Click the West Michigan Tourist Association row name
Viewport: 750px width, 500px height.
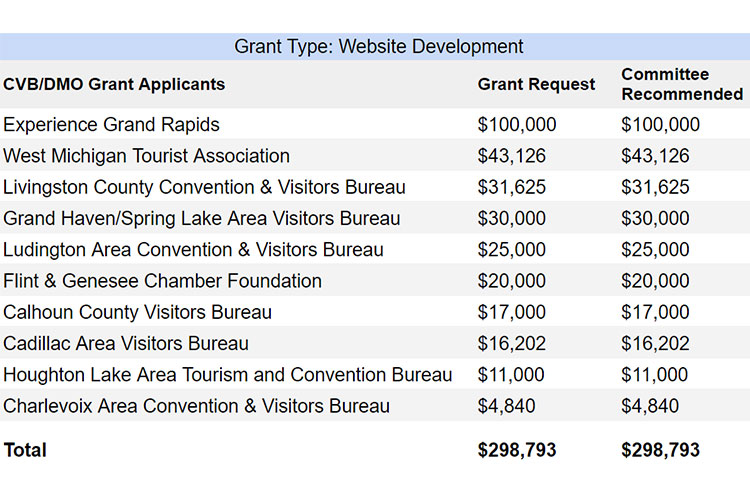click(x=147, y=156)
